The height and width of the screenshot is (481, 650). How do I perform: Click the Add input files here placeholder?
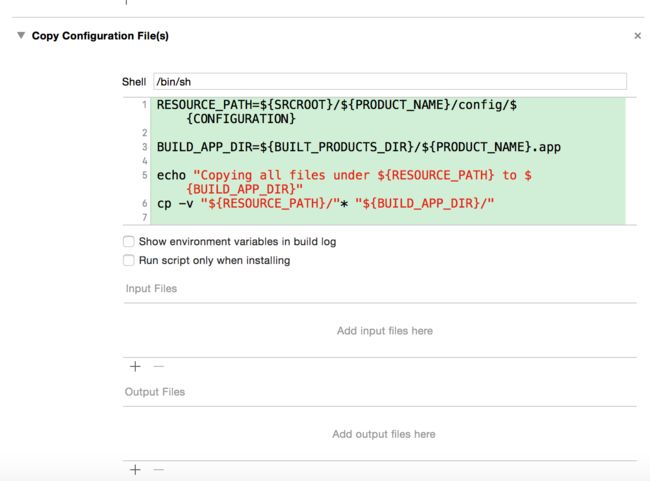pos(385,331)
